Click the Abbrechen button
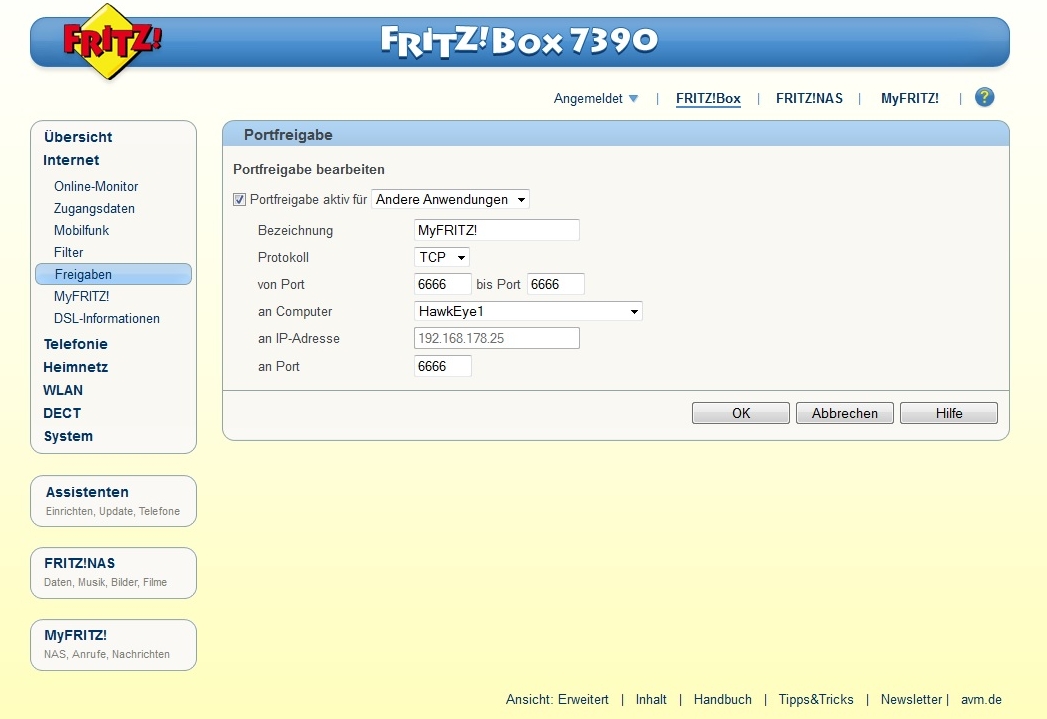 click(845, 413)
